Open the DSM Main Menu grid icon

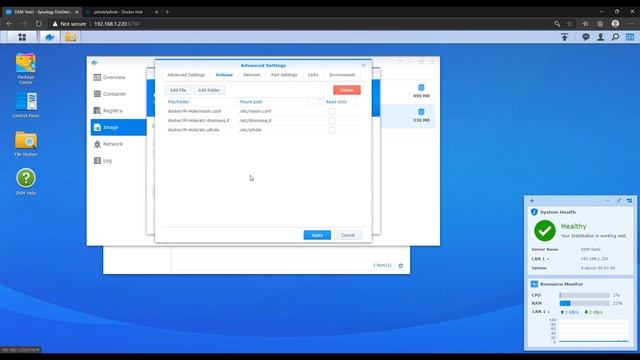click(22, 37)
